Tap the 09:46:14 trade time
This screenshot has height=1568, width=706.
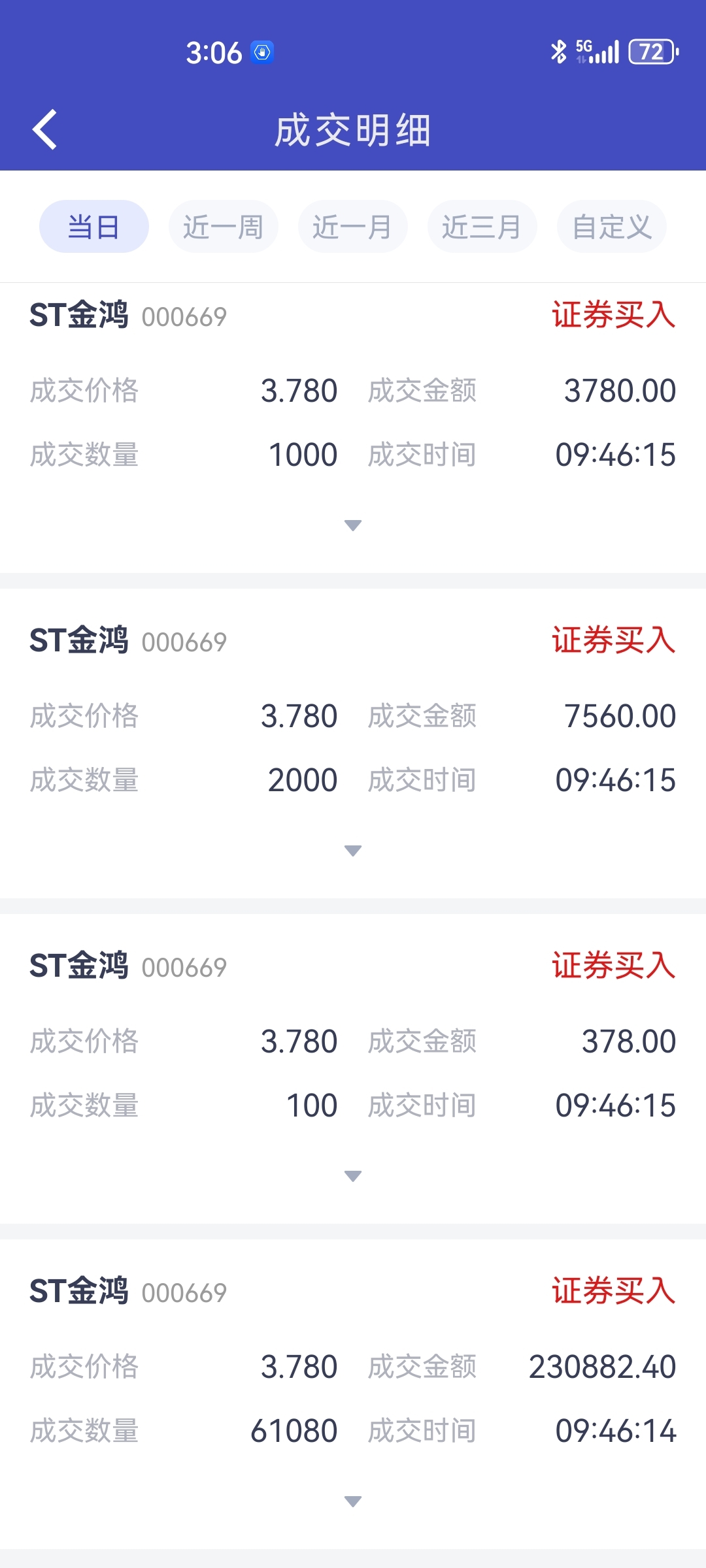tap(616, 1431)
